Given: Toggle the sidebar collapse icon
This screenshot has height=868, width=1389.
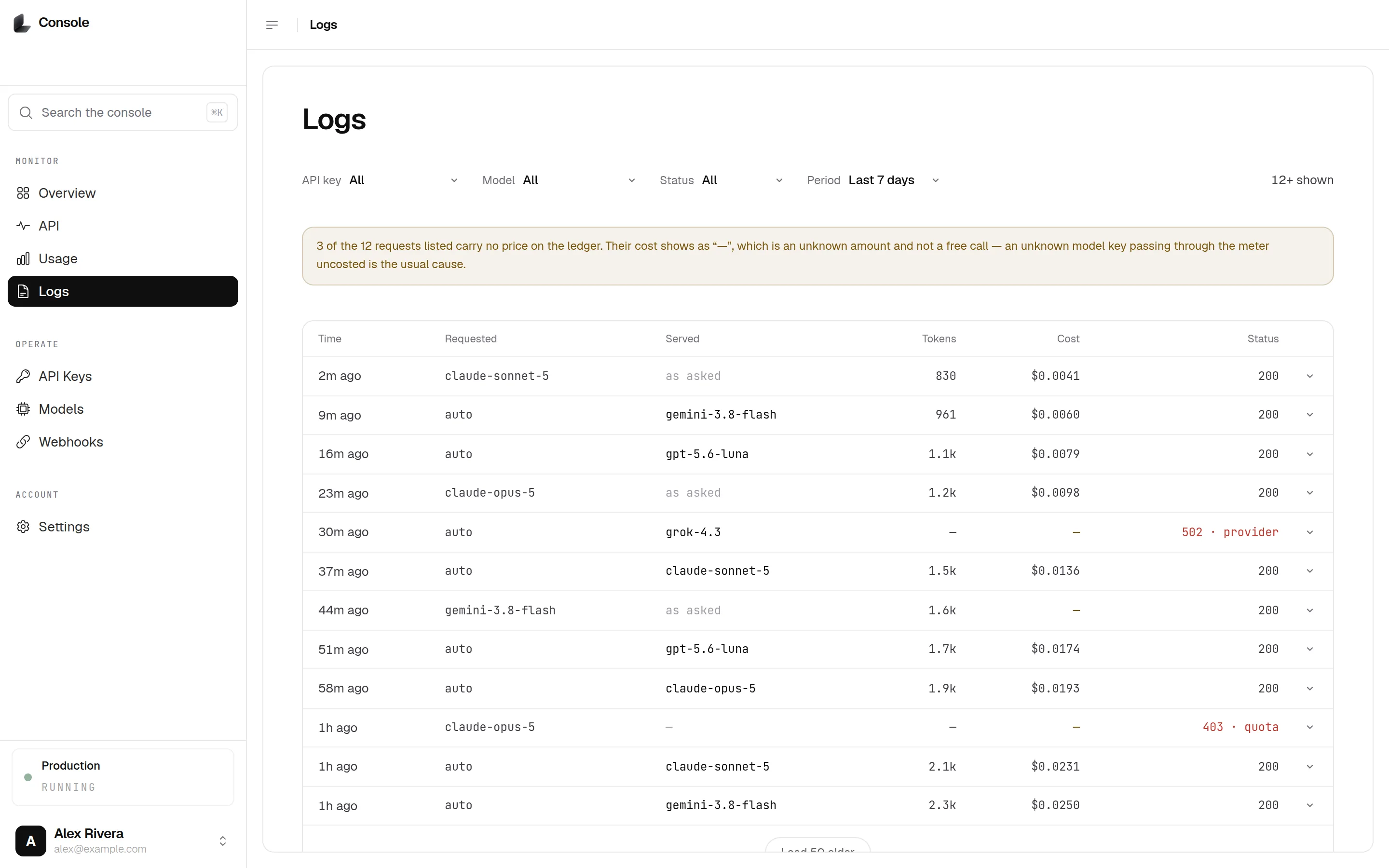Looking at the screenshot, I should 272,25.
